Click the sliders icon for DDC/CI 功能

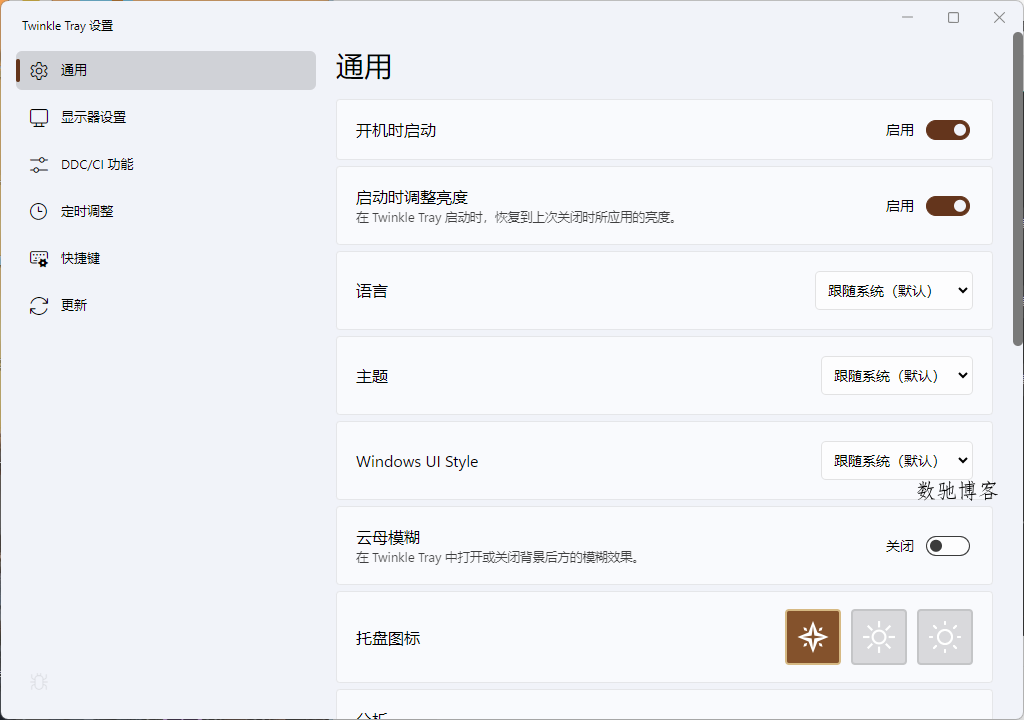(39, 165)
